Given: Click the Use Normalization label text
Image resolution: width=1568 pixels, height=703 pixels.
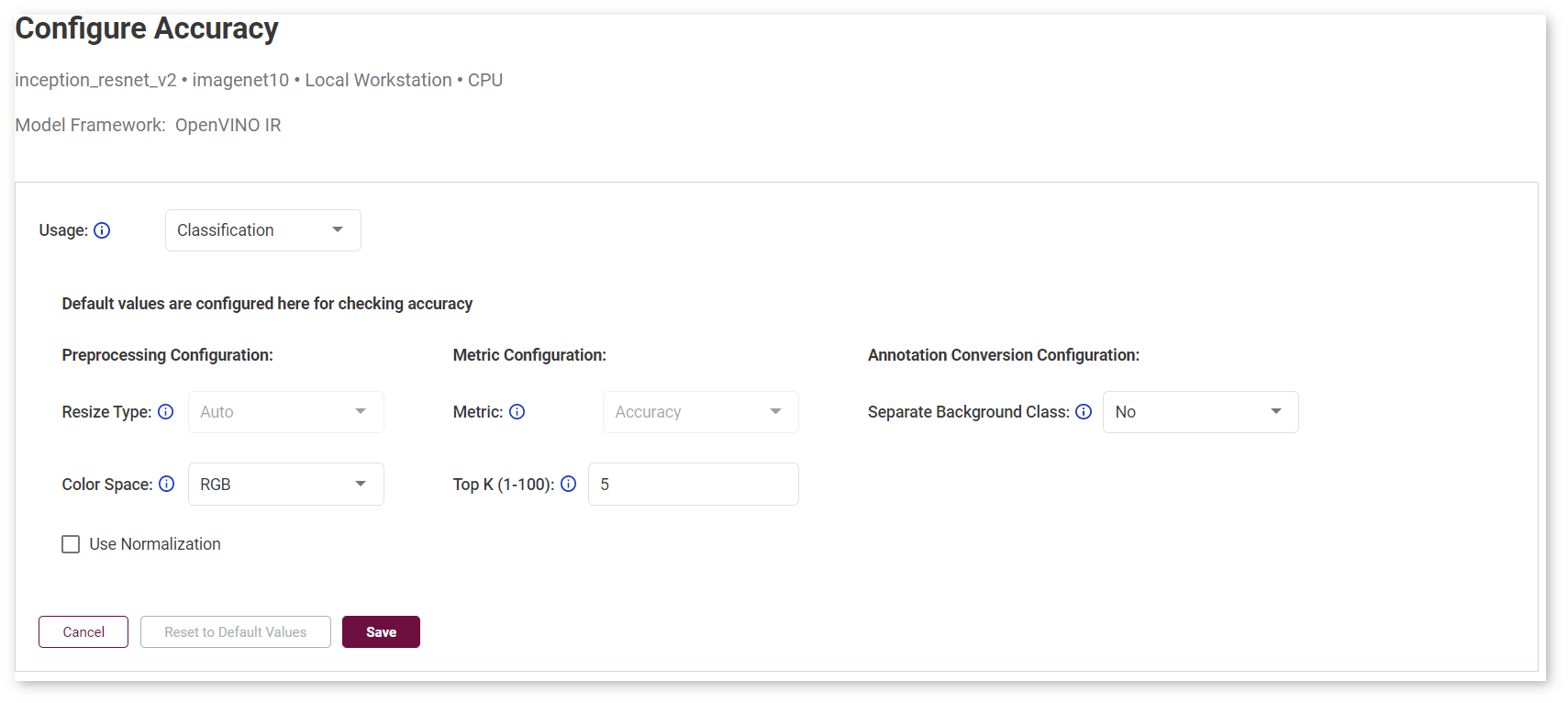Looking at the screenshot, I should [x=155, y=544].
